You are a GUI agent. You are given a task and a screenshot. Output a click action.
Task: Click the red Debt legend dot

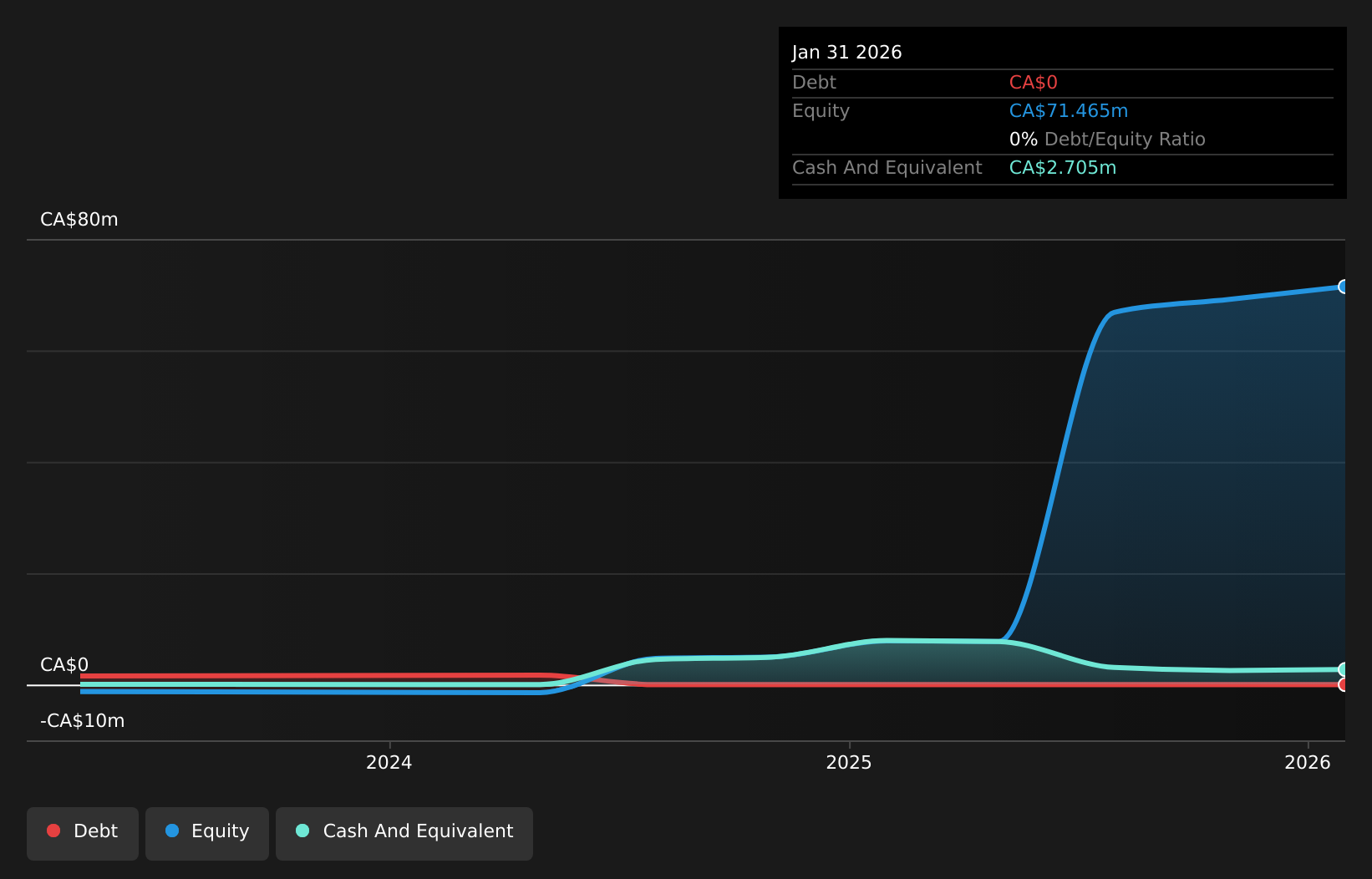click(53, 831)
